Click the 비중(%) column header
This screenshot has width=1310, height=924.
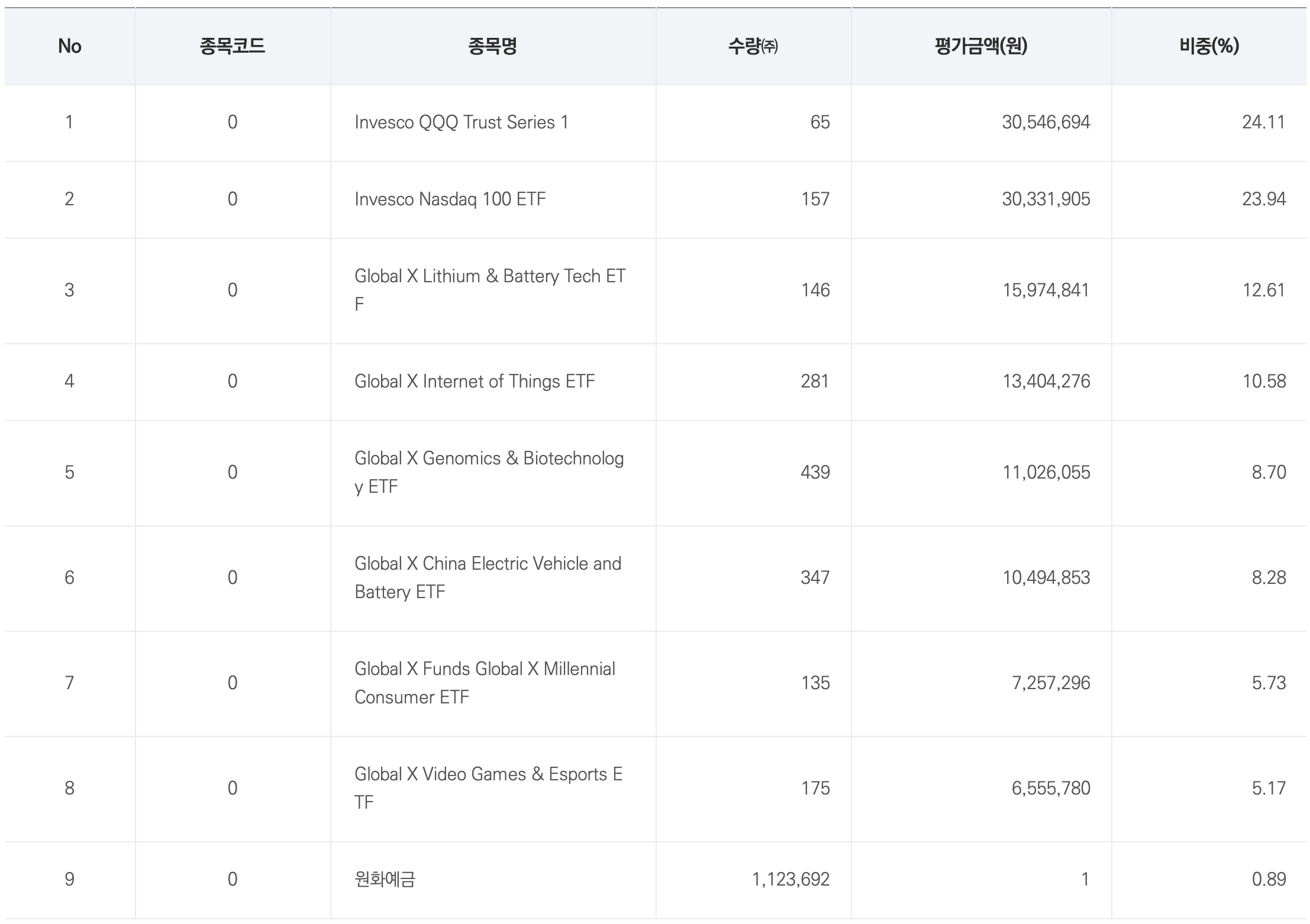[1208, 46]
